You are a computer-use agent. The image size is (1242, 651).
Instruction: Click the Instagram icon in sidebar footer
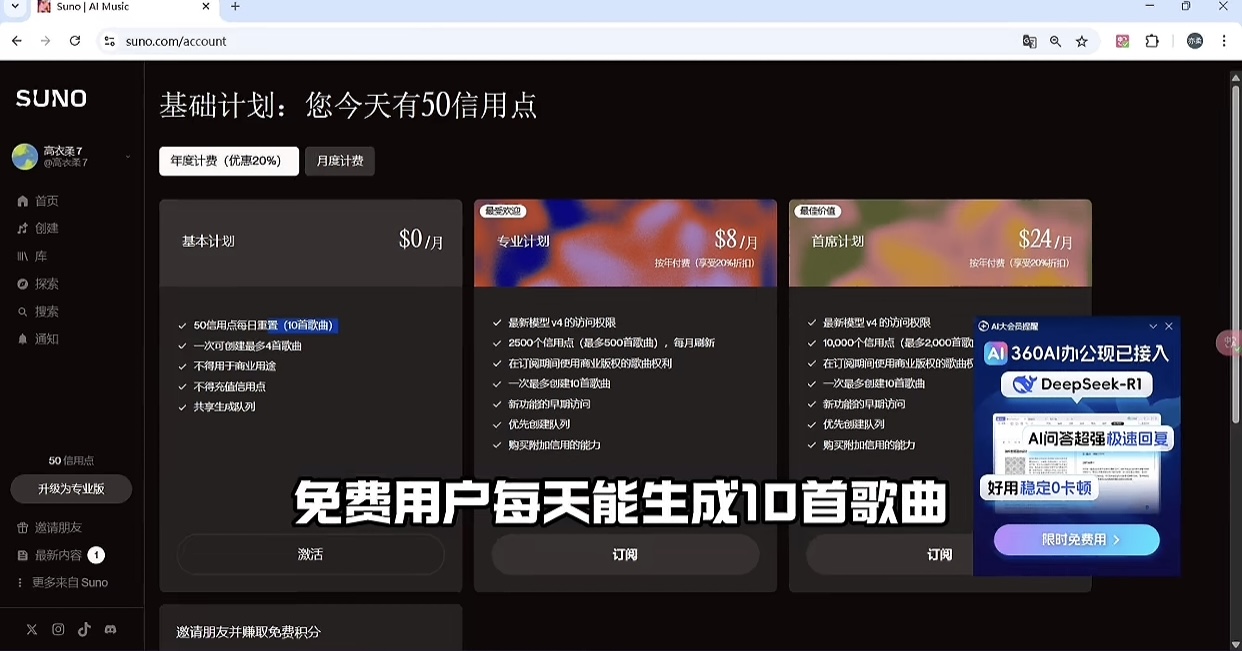[58, 629]
